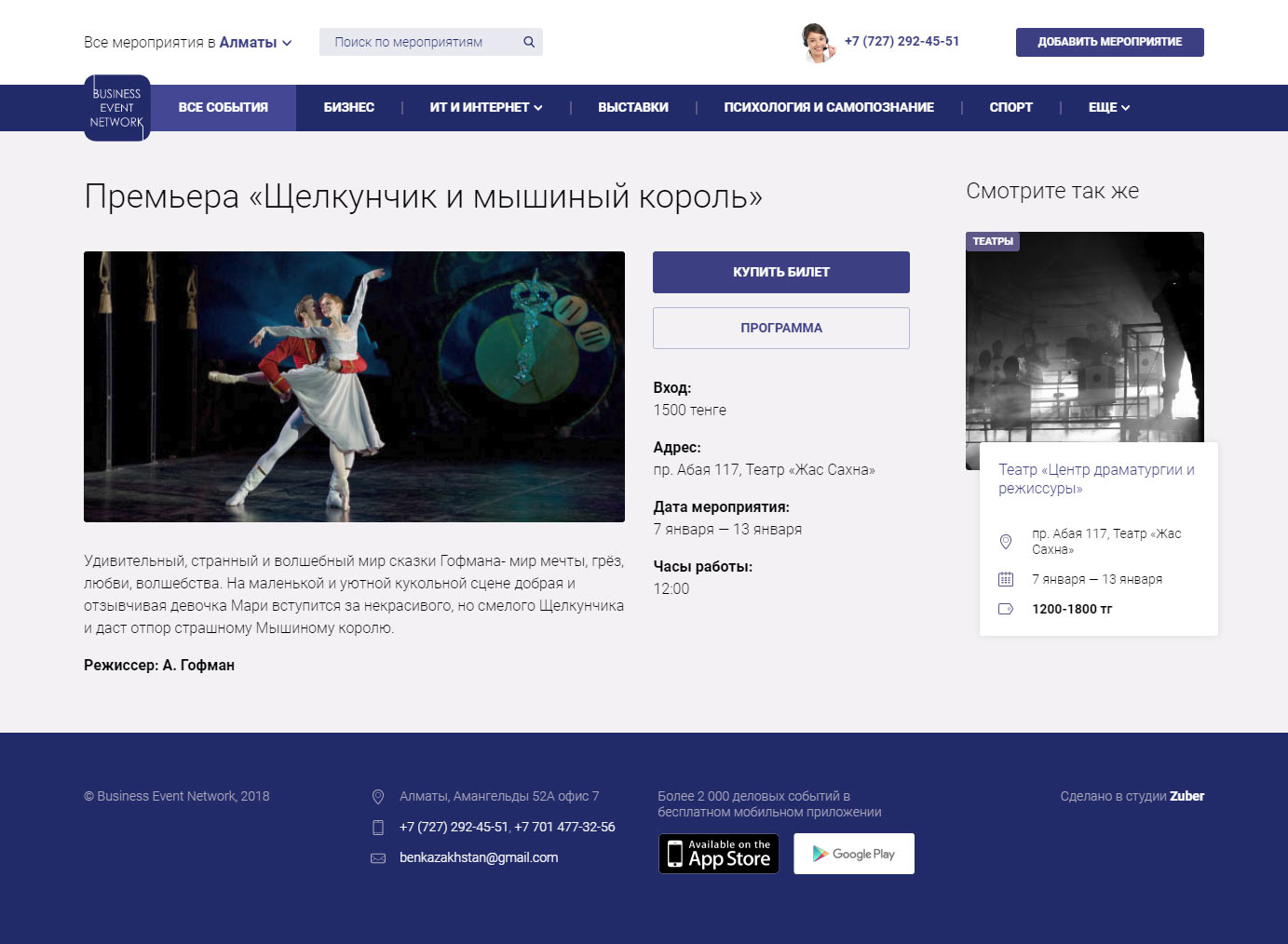
Task: Click the location pin icon in footer
Action: (378, 797)
